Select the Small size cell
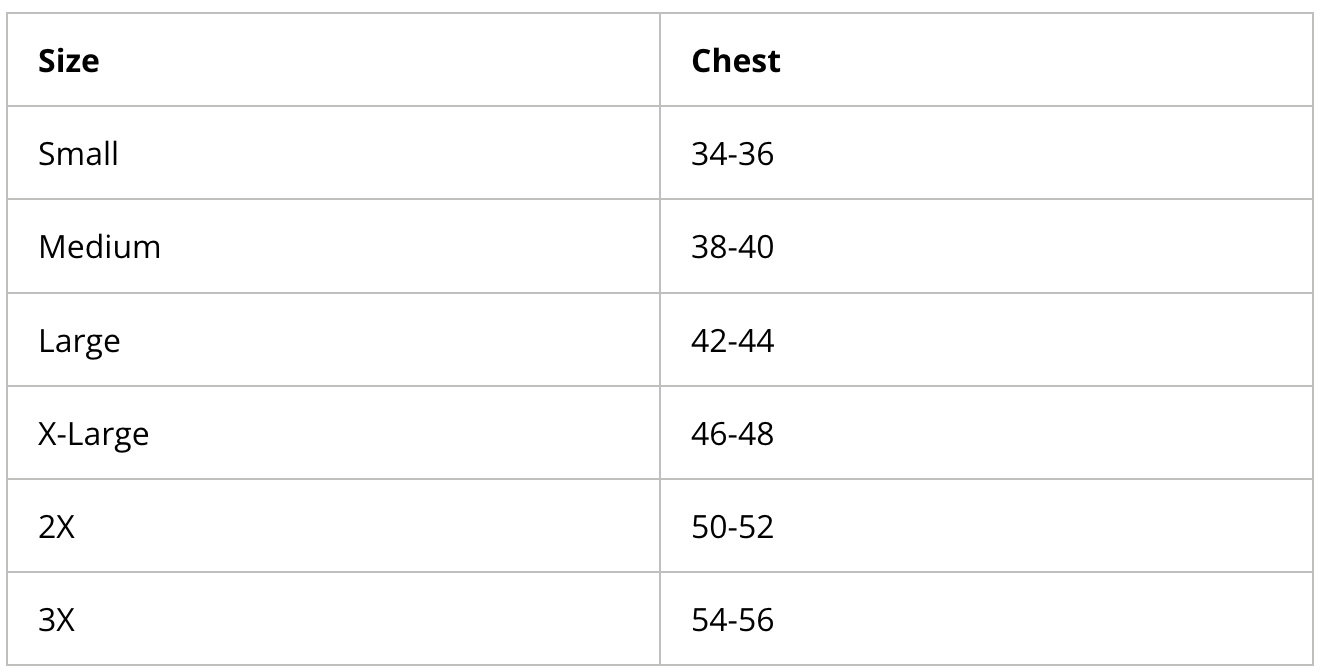The height and width of the screenshot is (672, 1322). point(79,154)
